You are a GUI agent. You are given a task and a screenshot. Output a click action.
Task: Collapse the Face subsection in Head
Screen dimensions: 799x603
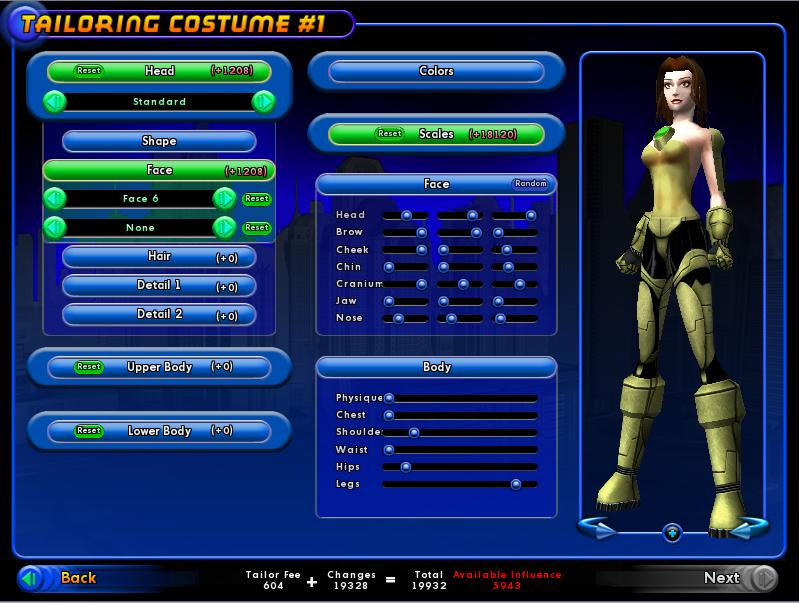(x=159, y=170)
